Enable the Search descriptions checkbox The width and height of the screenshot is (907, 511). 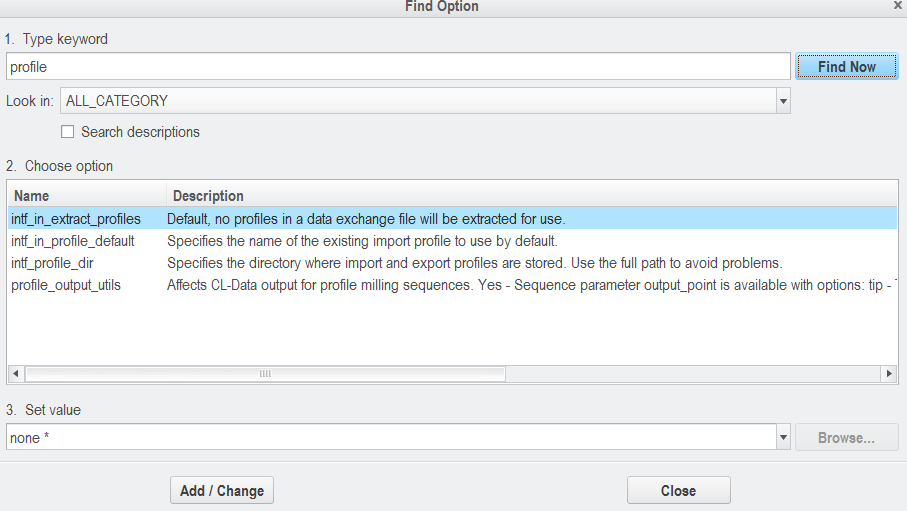pyautogui.click(x=68, y=132)
